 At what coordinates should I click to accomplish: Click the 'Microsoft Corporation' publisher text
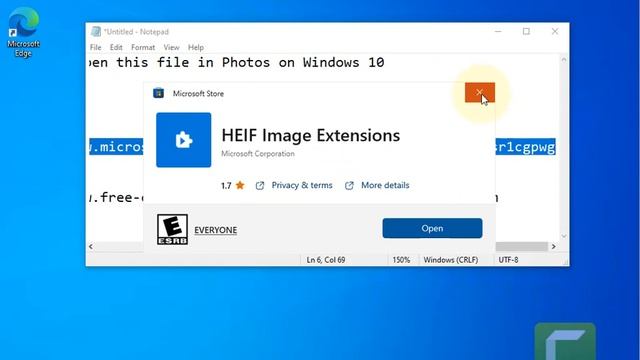(x=258, y=154)
